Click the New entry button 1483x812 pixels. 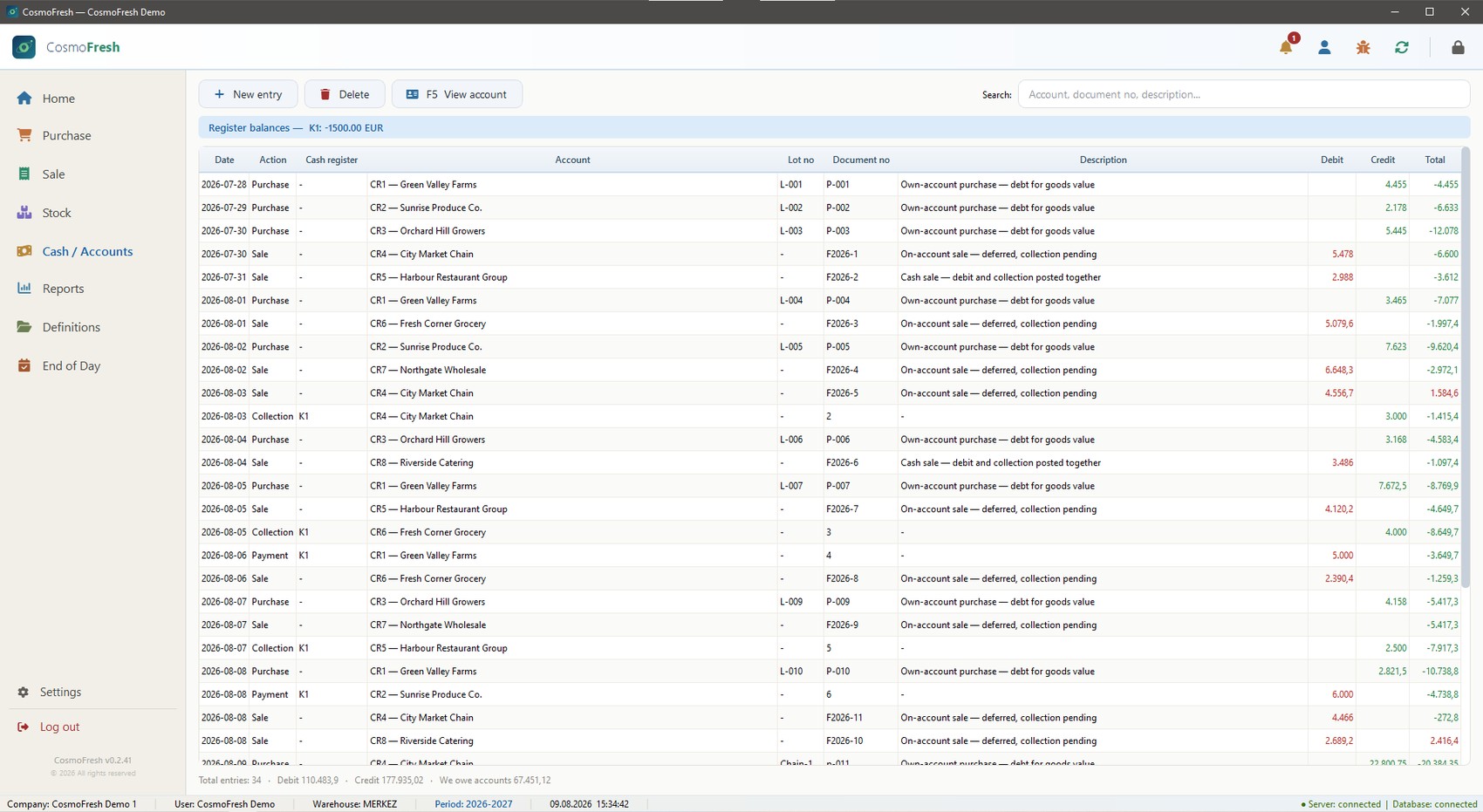click(248, 94)
